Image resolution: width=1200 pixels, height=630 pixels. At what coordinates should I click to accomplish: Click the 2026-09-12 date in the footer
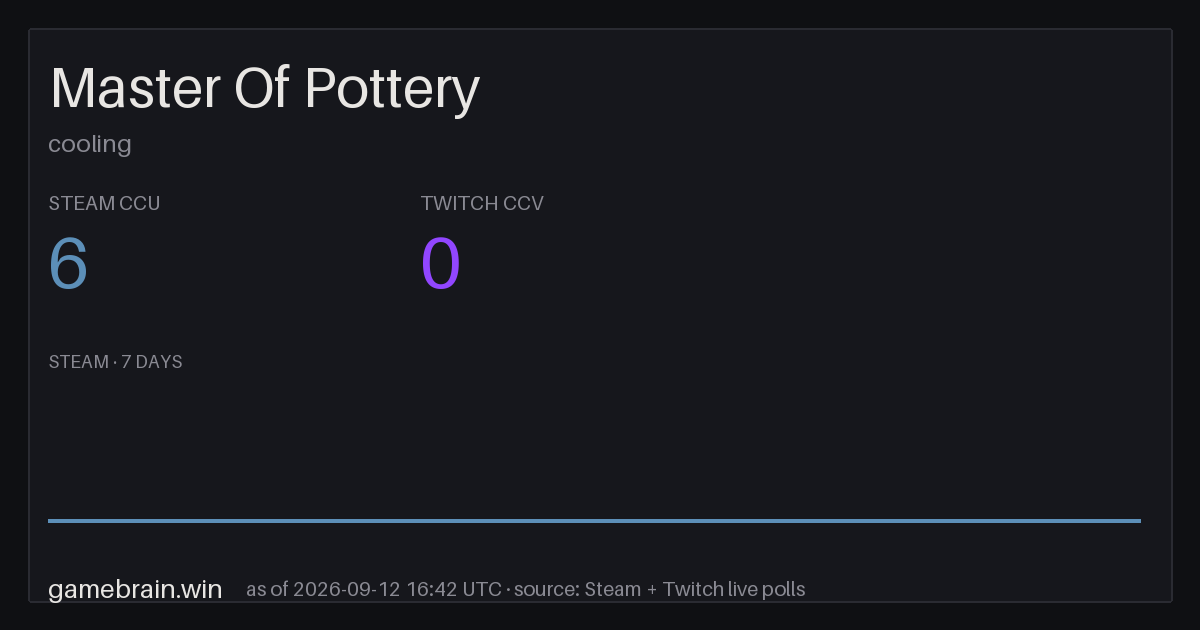click(x=348, y=589)
